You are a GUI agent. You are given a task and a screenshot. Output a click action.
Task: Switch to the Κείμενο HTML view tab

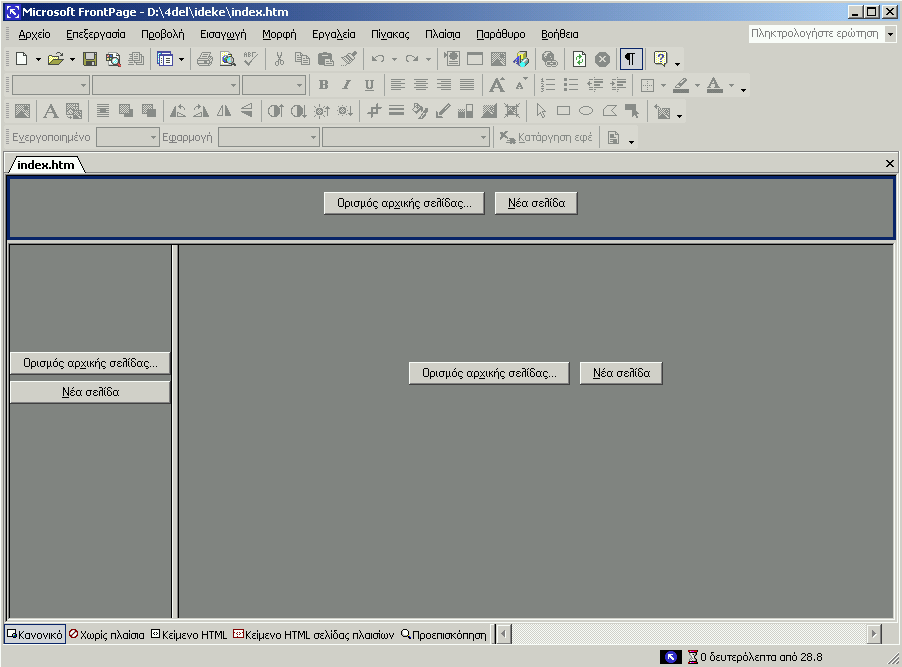(189, 635)
